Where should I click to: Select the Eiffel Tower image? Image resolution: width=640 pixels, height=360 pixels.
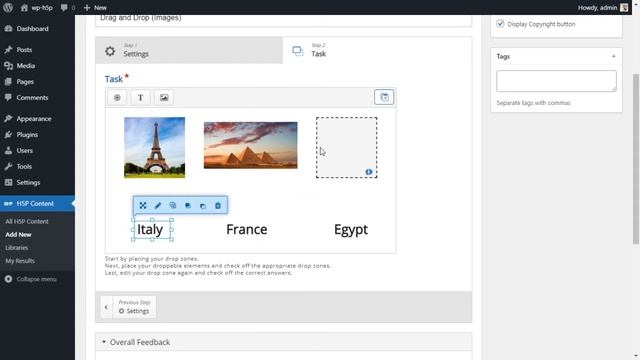pos(154,147)
